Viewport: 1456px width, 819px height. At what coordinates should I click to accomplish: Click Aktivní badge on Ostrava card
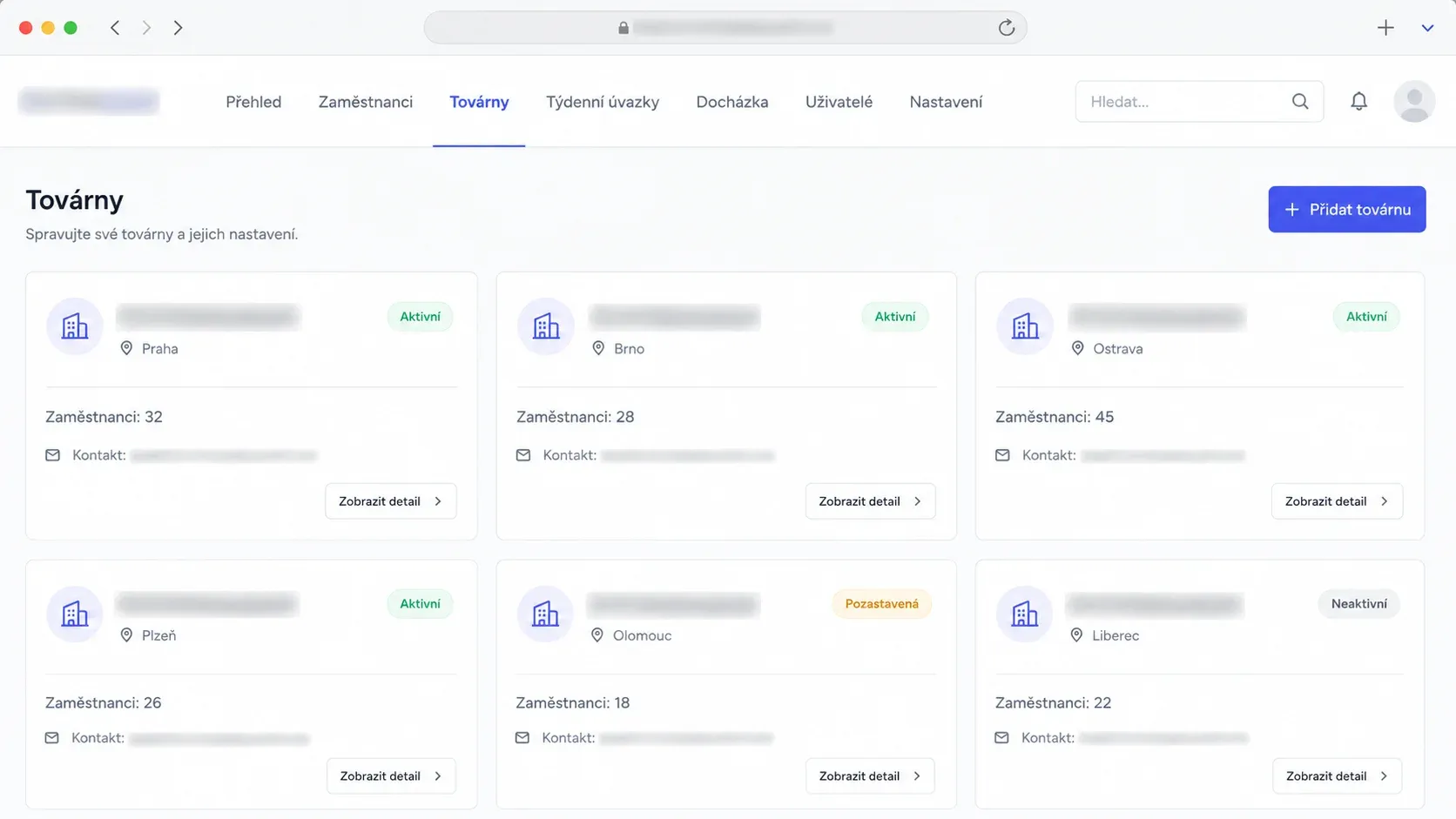click(1366, 317)
